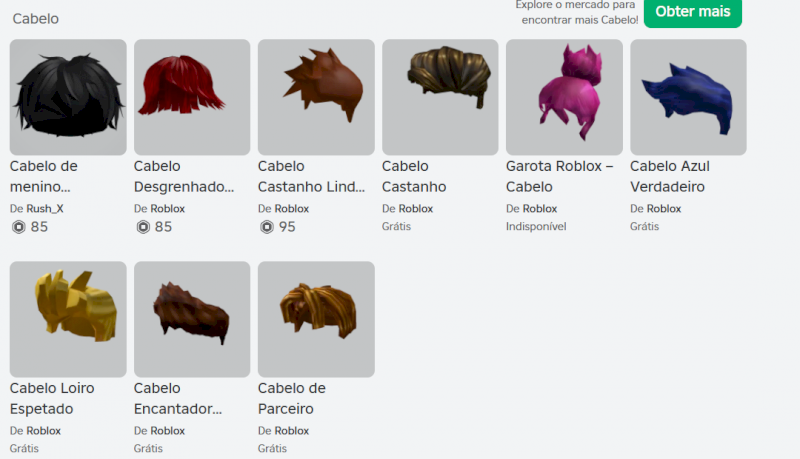This screenshot has height=459, width=800.
Task: Open the Rush_X creator link
Action: 45,209
